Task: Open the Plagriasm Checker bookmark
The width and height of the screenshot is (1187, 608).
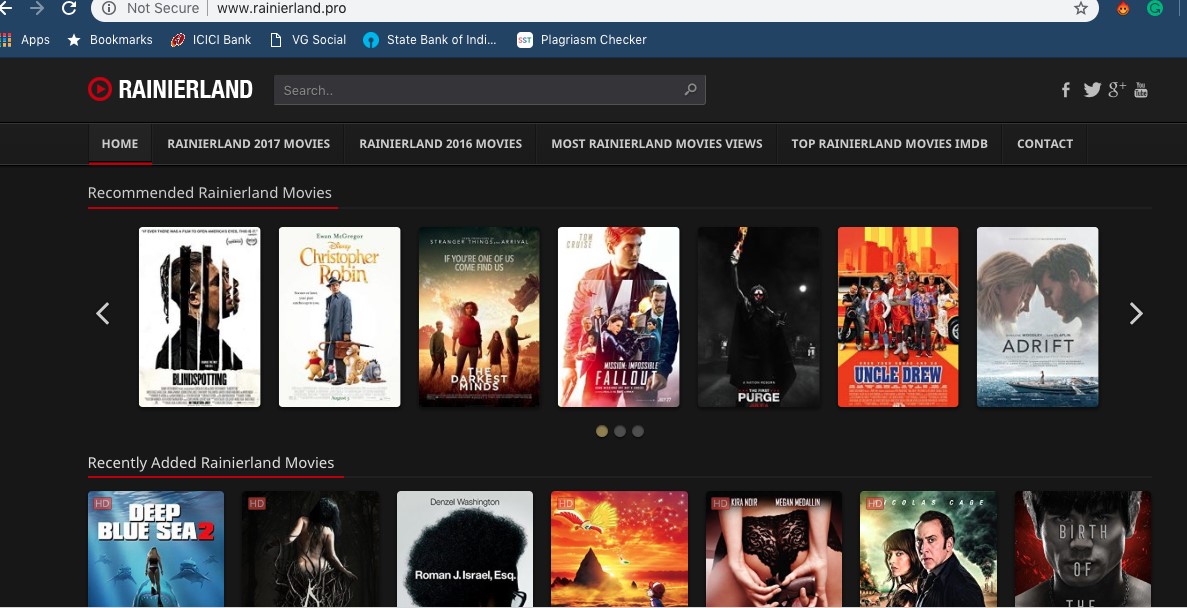Action: (582, 40)
